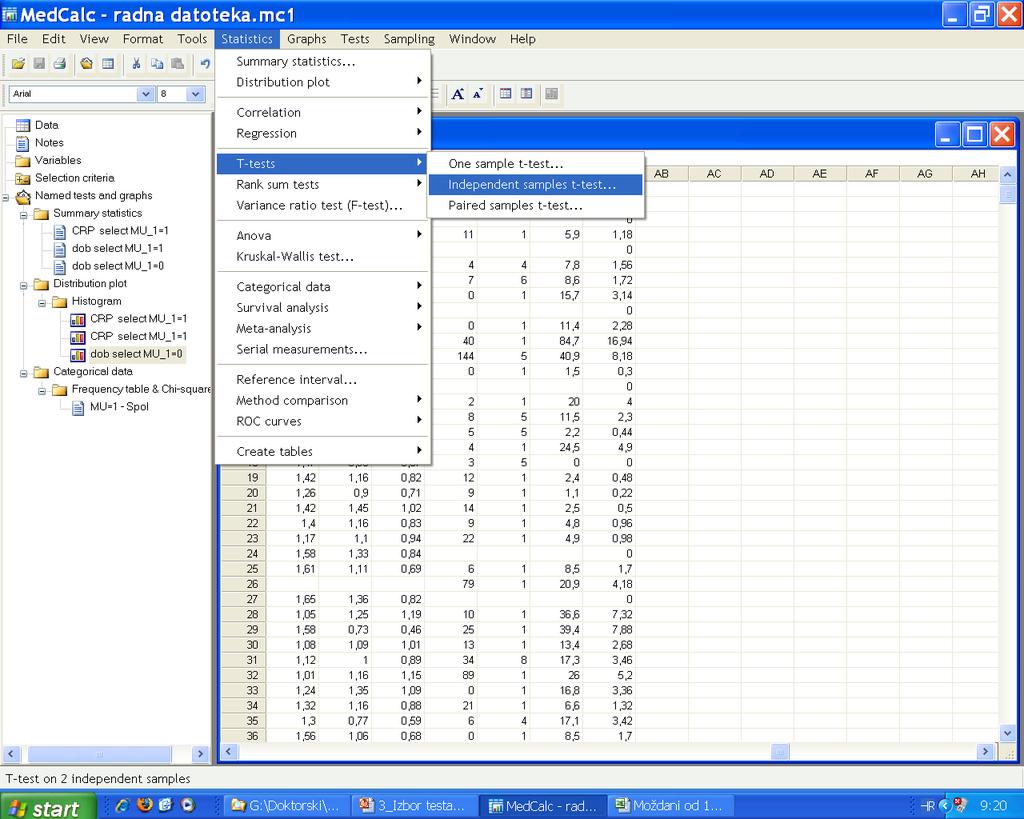Open the 'MU=1 - Spol' frequency table
The image size is (1024, 819).
(119, 407)
